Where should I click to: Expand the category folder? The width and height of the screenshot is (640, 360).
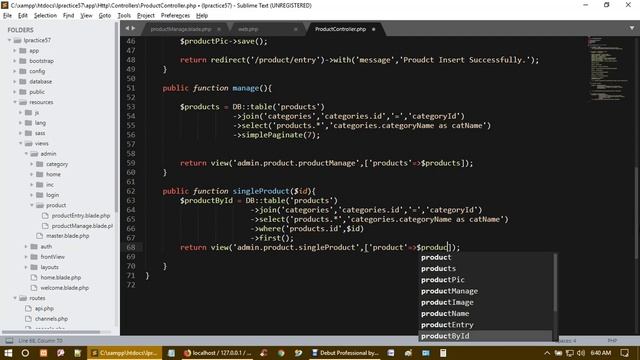coord(32,164)
